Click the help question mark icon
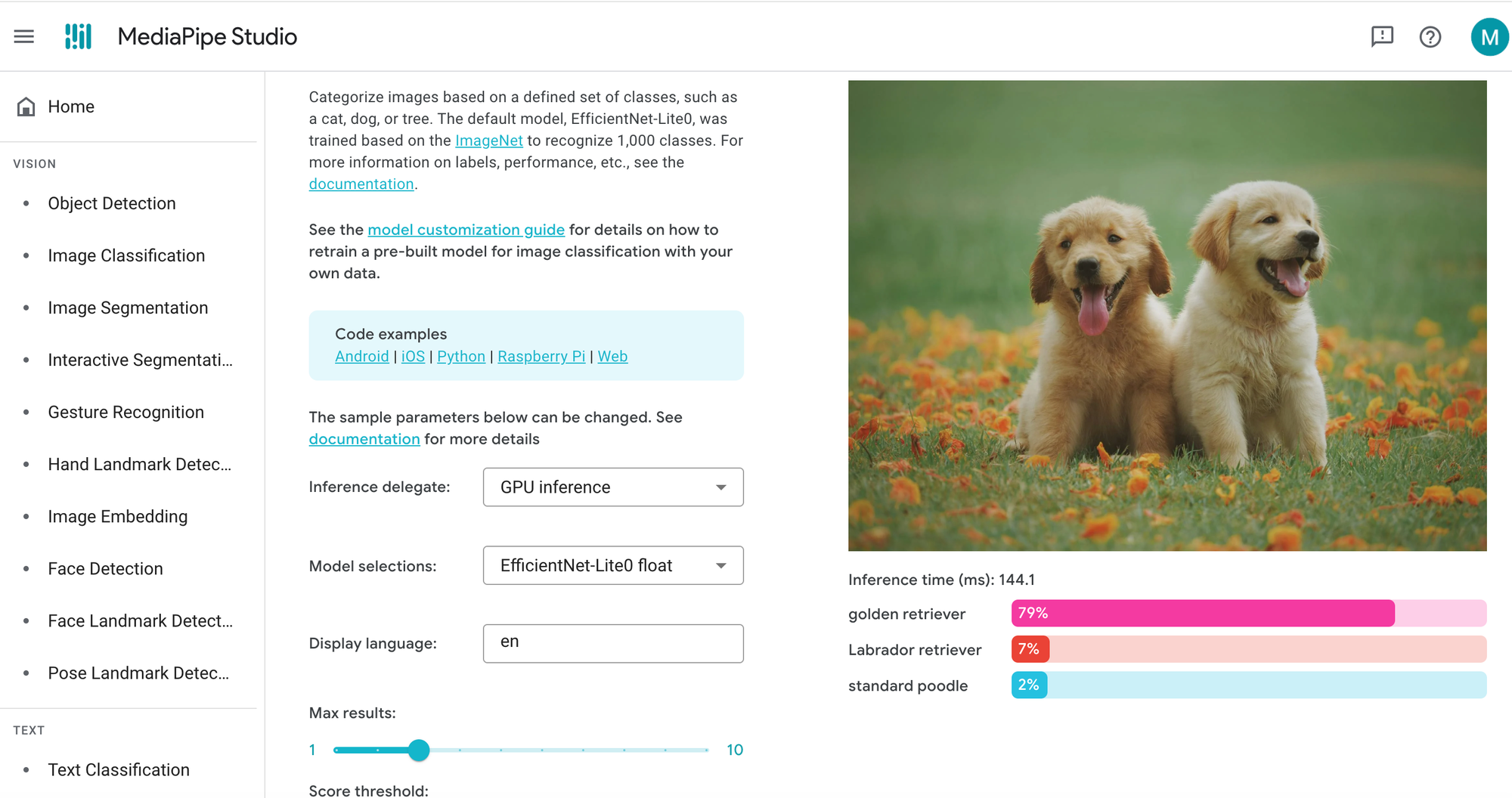This screenshot has width=1512, height=798. click(x=1430, y=37)
